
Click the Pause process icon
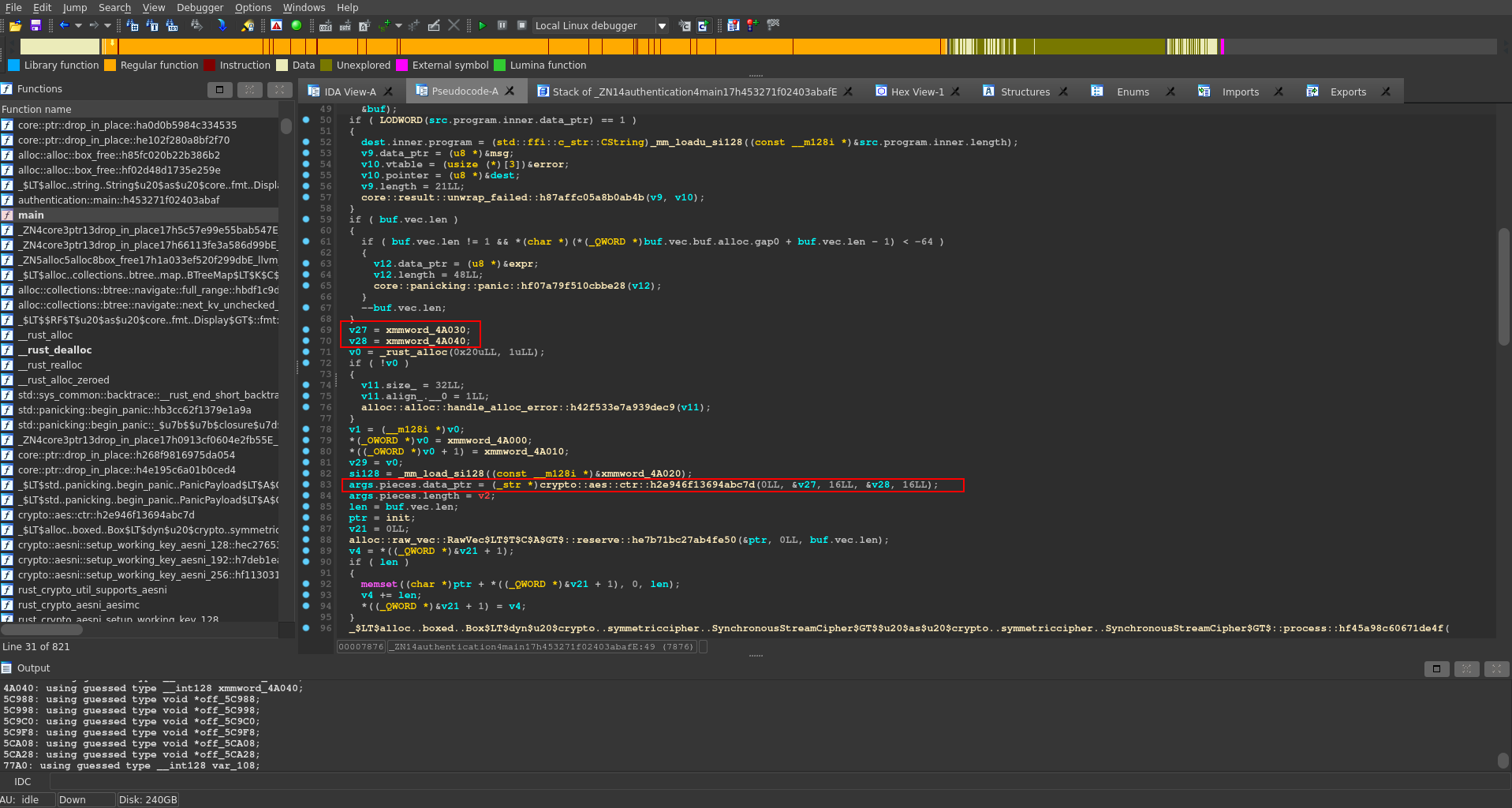[x=502, y=26]
